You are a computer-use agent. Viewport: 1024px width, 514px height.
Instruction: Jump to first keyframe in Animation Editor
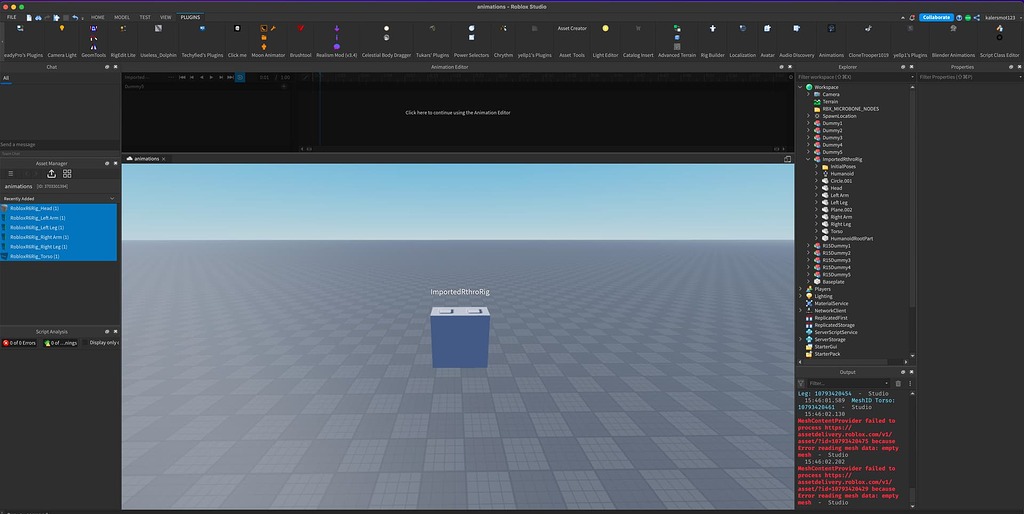182,77
